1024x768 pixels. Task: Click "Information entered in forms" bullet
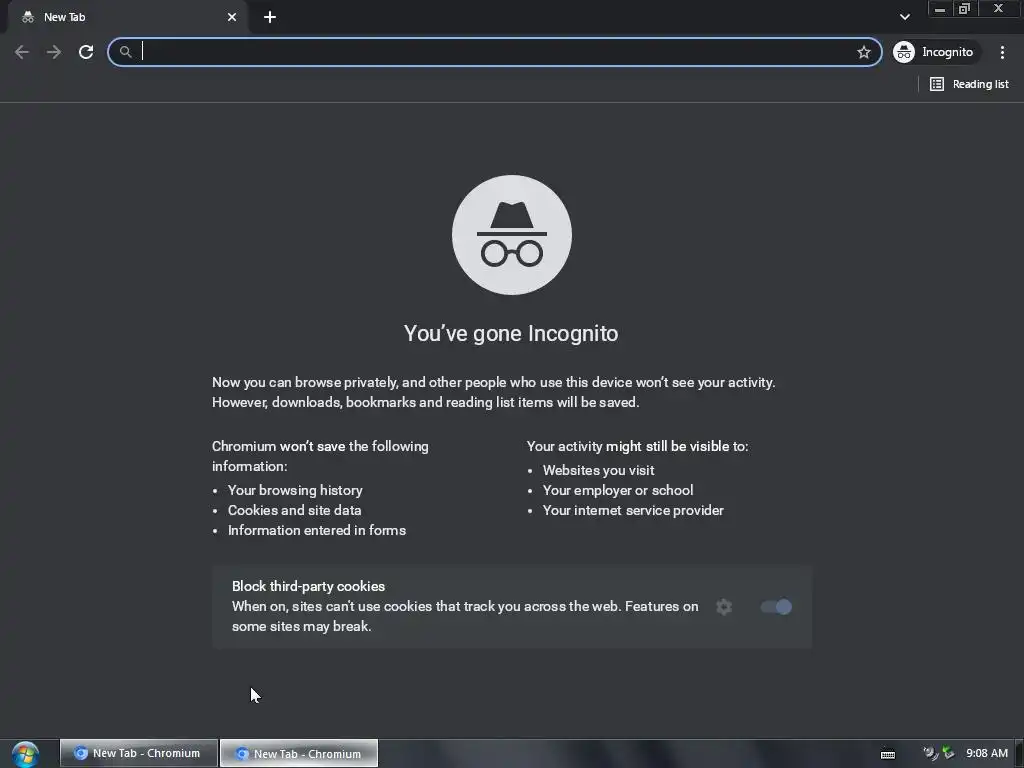317,530
